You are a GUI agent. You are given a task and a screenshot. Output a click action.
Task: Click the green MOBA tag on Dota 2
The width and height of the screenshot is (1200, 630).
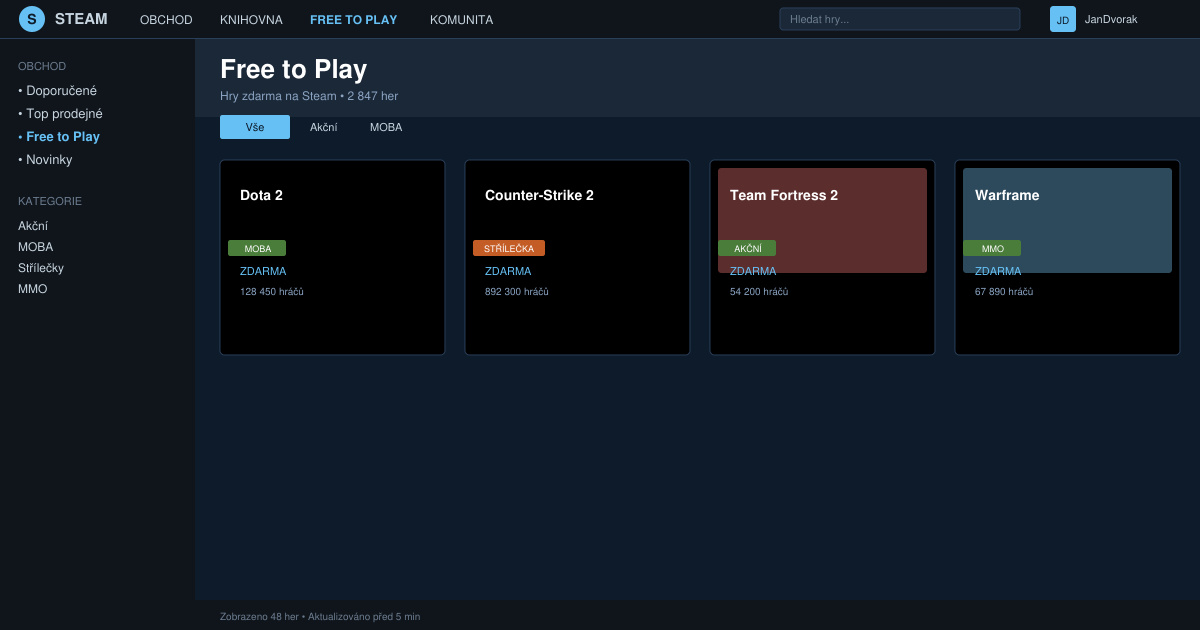pos(257,248)
